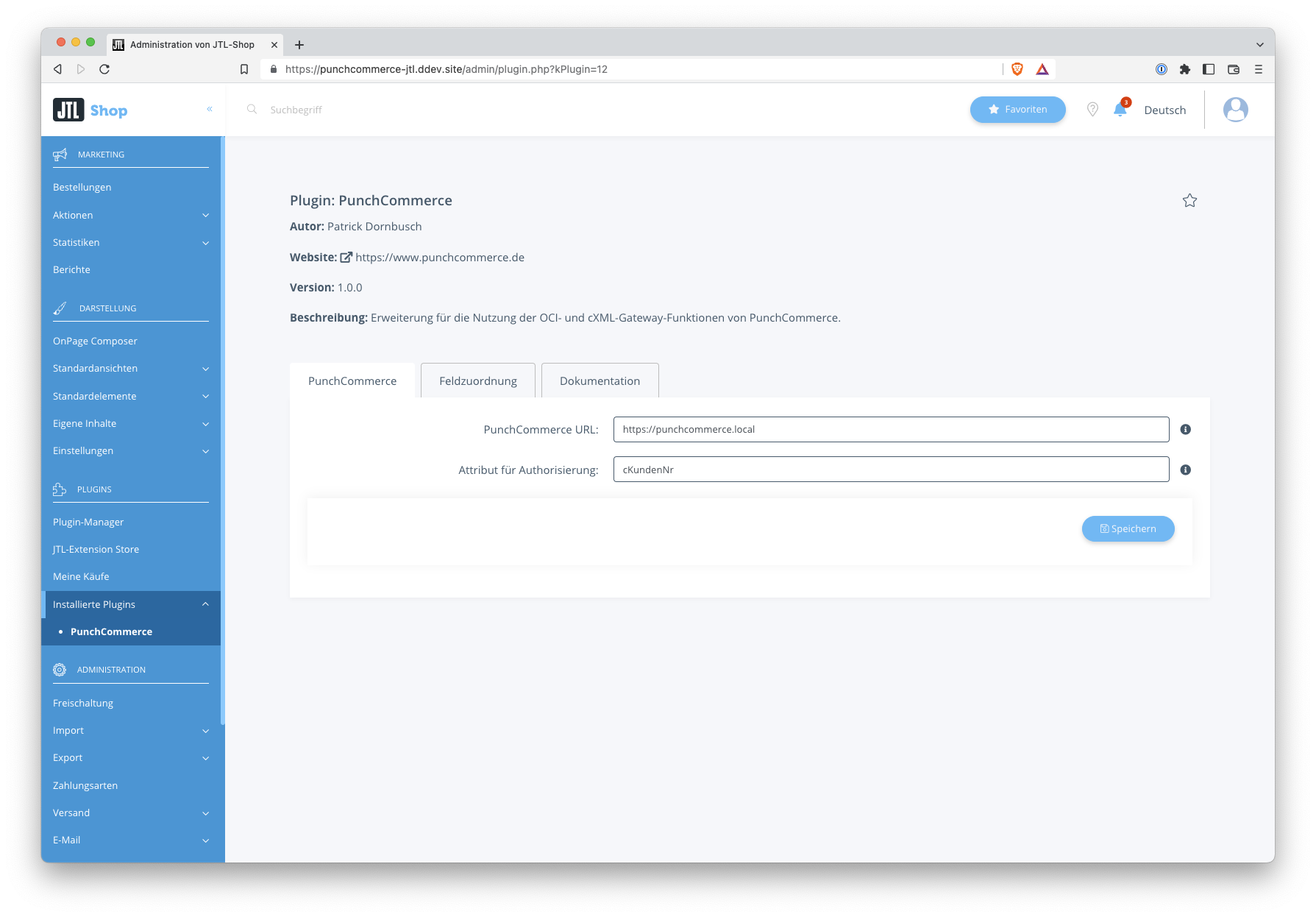Click the Speichern button
Screen dimensions: 1316x917
point(1128,528)
